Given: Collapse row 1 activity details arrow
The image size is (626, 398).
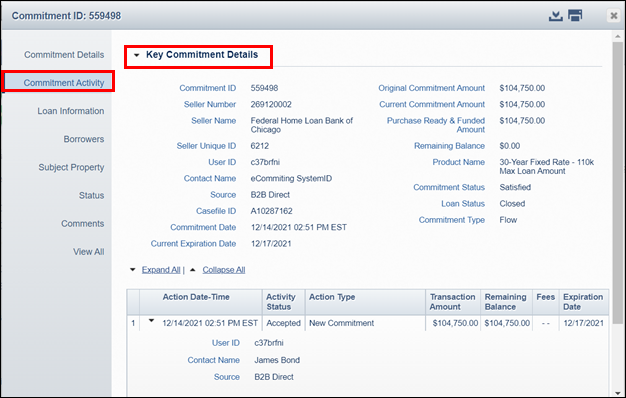Looking at the screenshot, I should click(x=151, y=321).
